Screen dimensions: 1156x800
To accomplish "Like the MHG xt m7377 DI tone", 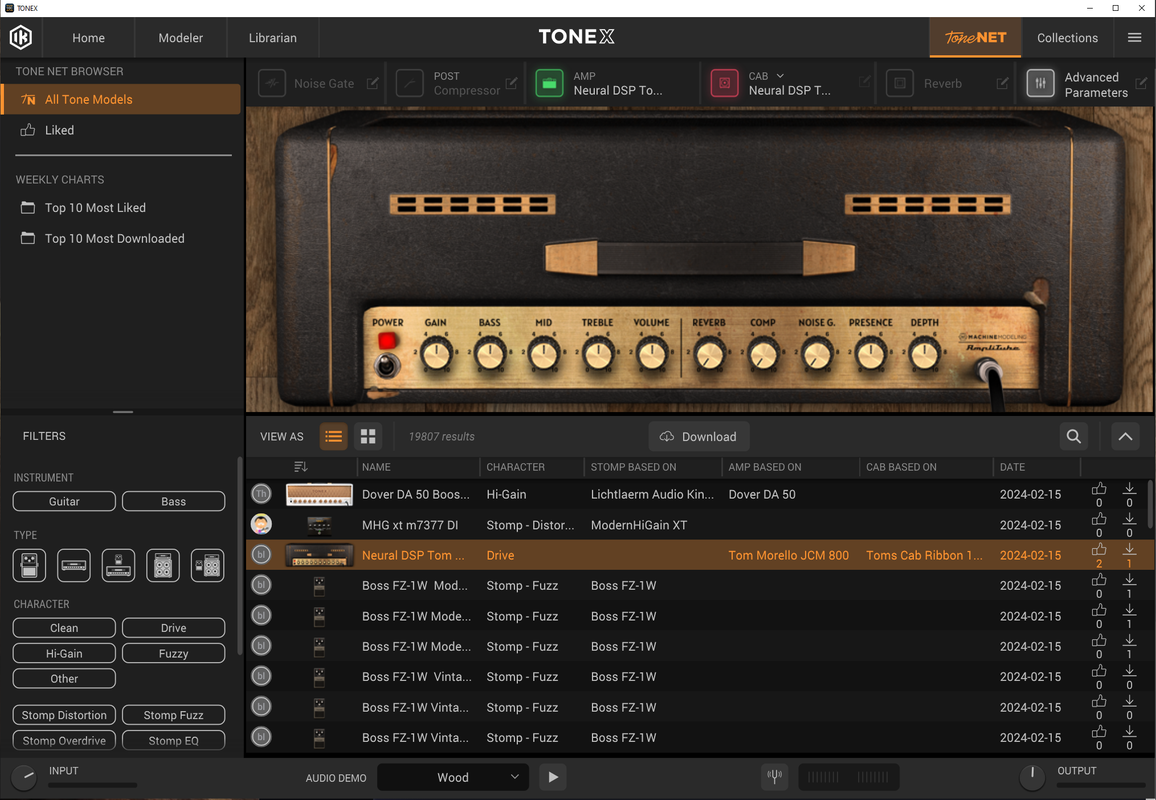I will (x=1098, y=519).
